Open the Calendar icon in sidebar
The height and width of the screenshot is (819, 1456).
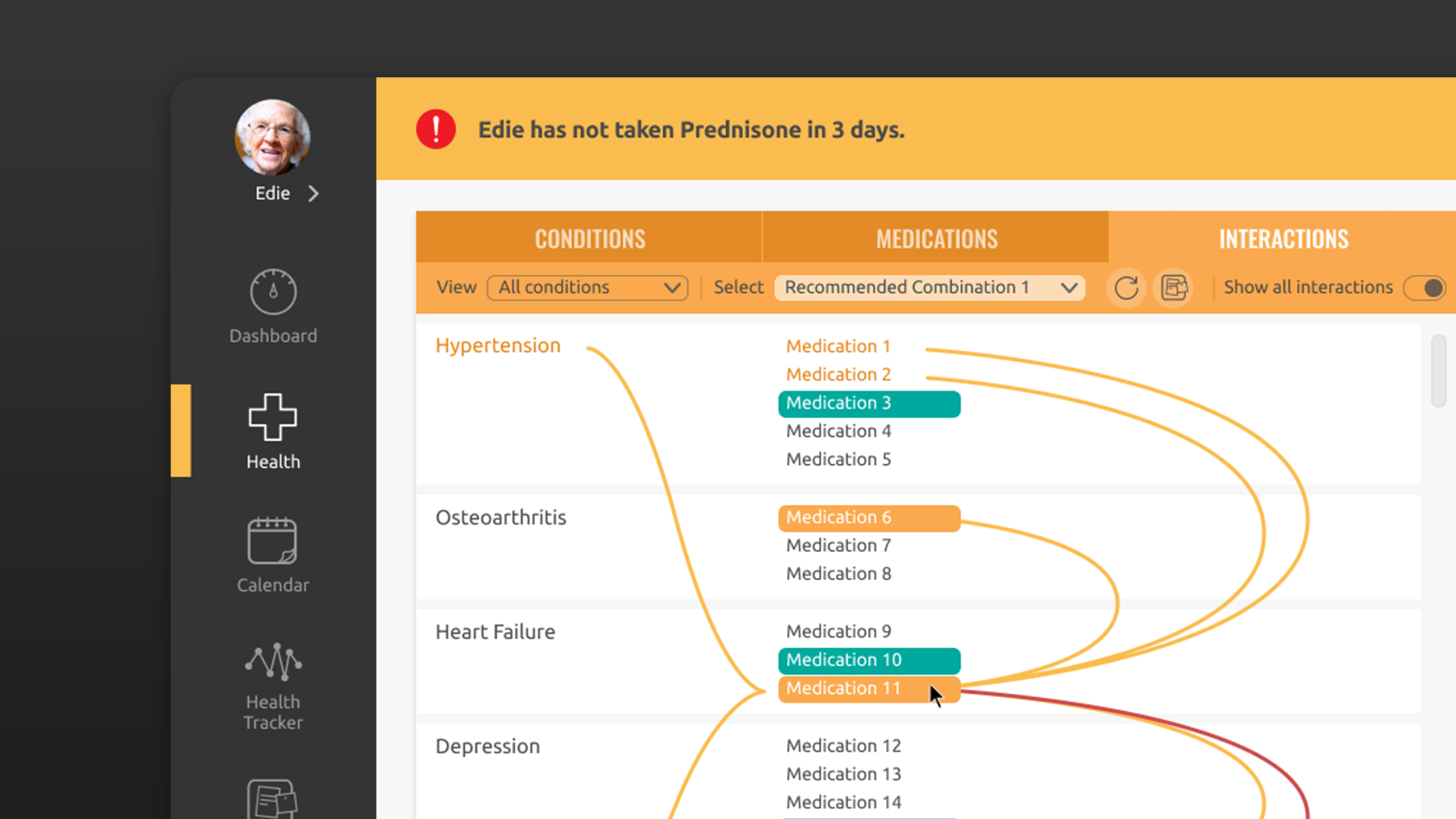(273, 541)
